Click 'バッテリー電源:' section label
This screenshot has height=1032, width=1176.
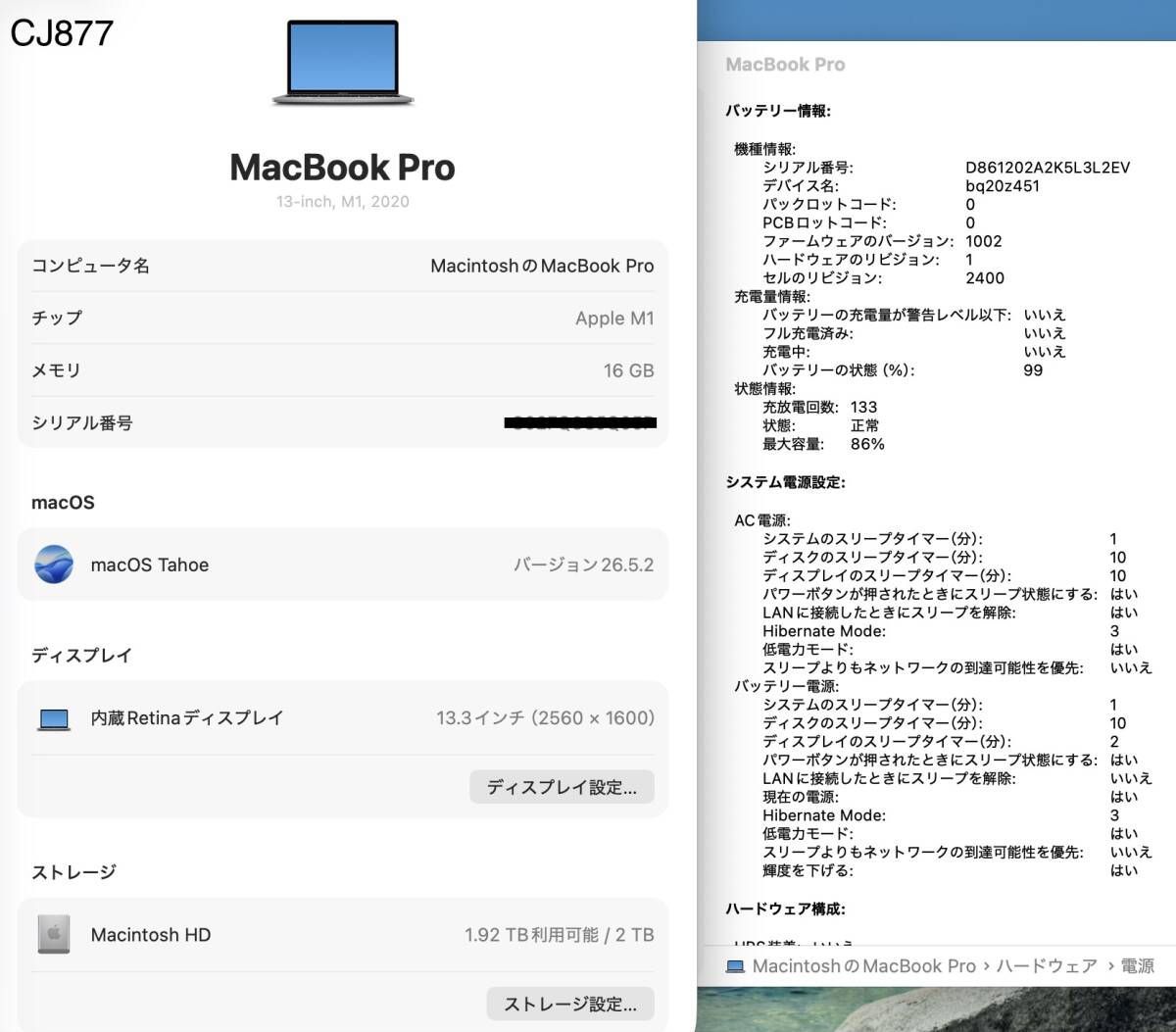coord(787,686)
